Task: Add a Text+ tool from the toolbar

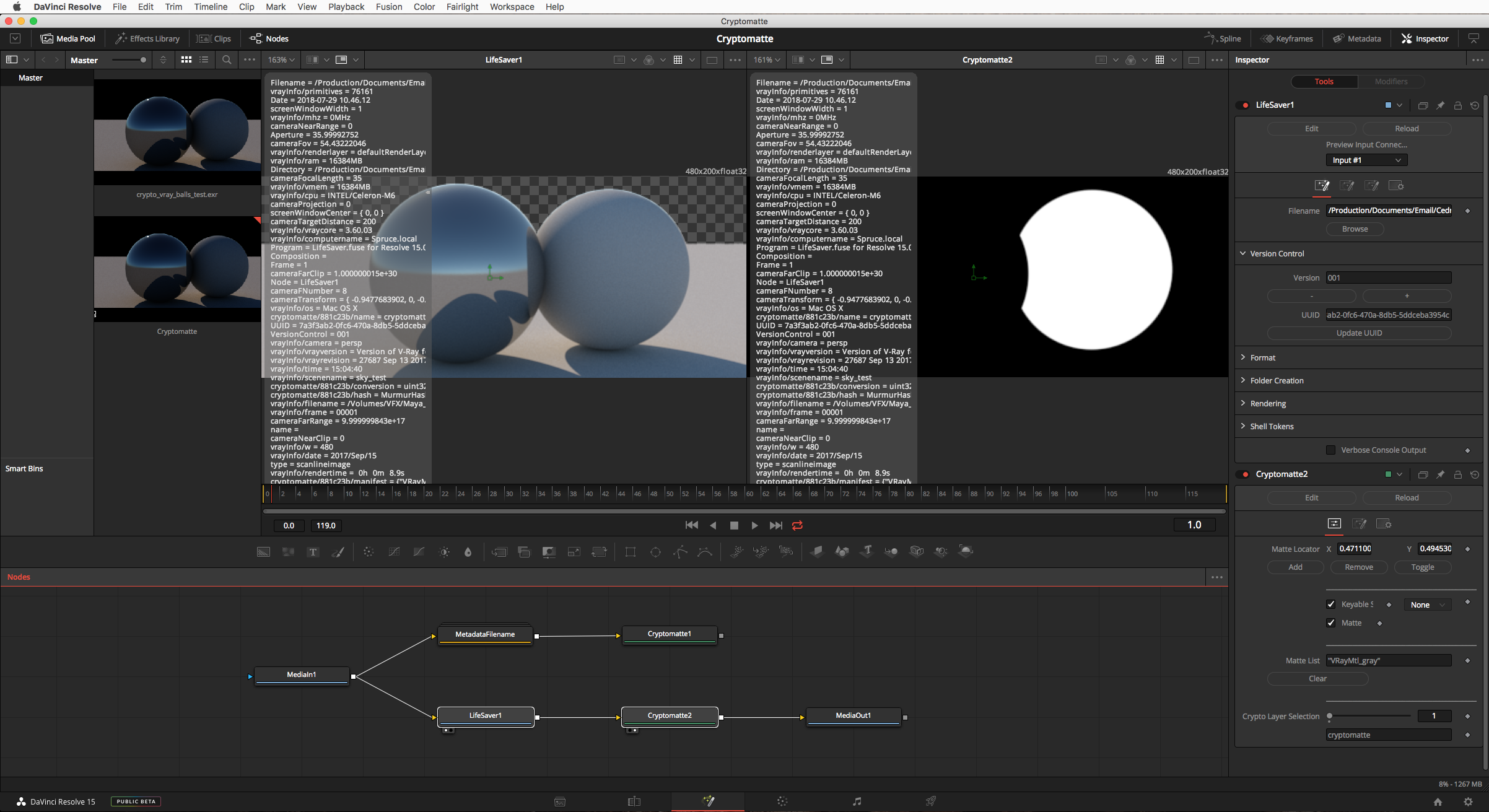Action: tap(313, 551)
